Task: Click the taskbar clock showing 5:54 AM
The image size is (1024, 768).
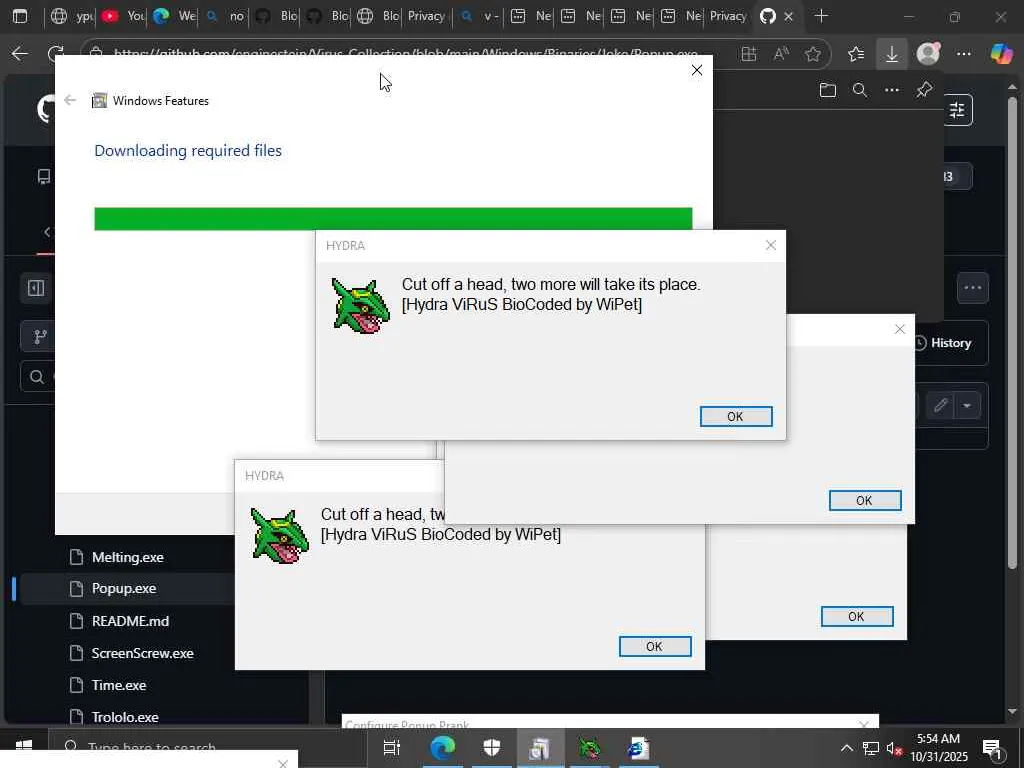Action: pos(938,748)
